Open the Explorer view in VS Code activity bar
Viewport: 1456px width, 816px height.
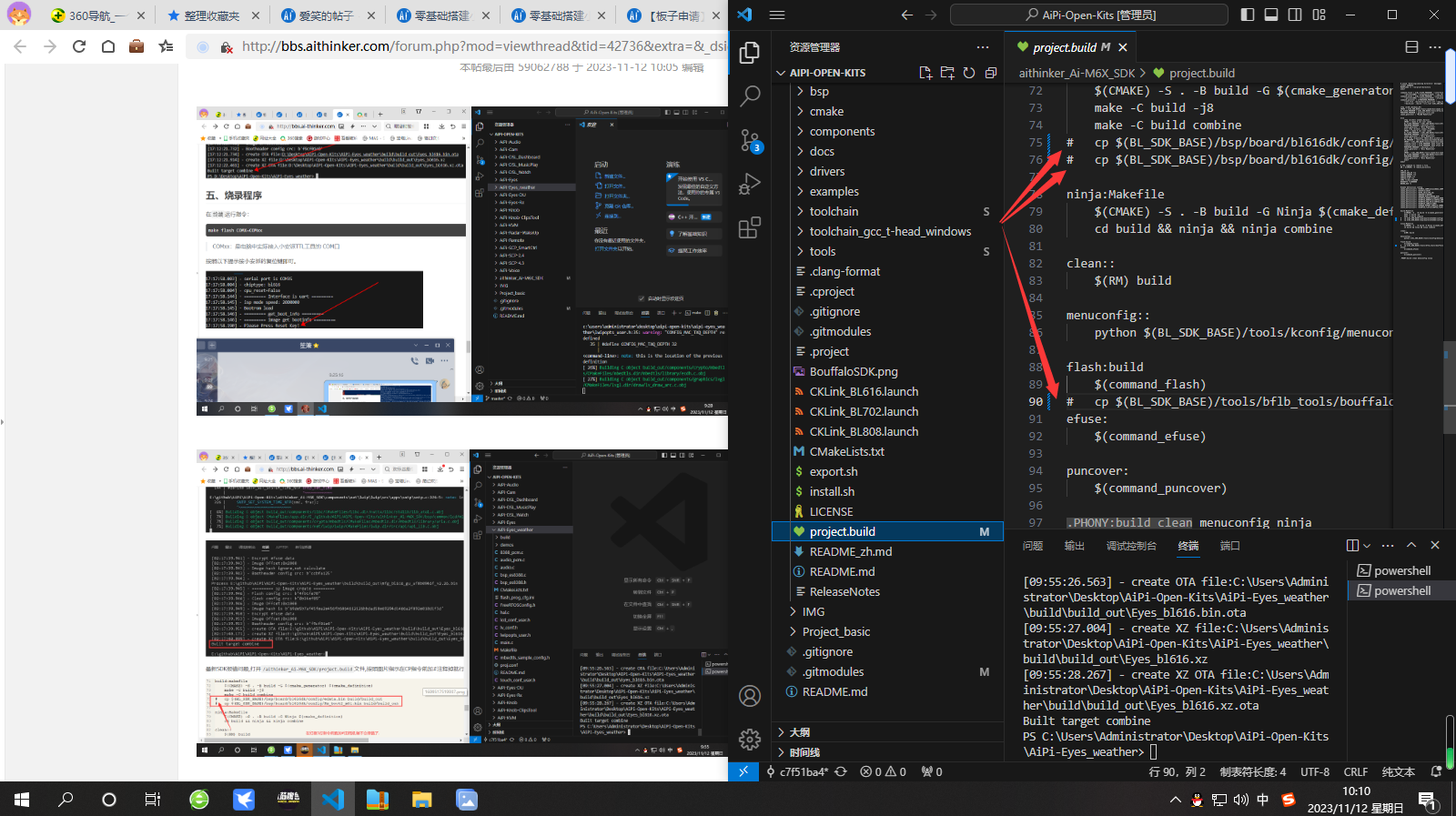[x=750, y=53]
